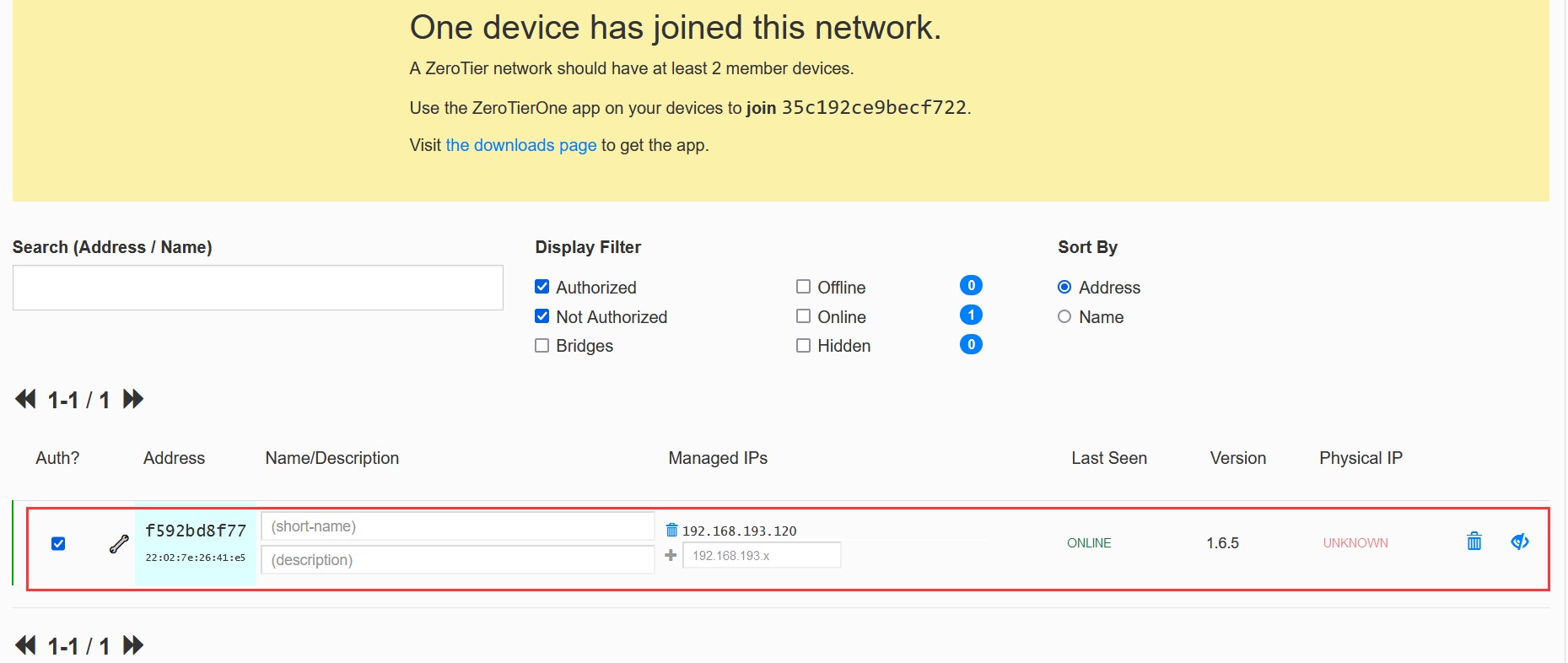1568x663 pixels.
Task: Remove managed IP 192.168.193.120 trash icon
Action: tap(672, 530)
